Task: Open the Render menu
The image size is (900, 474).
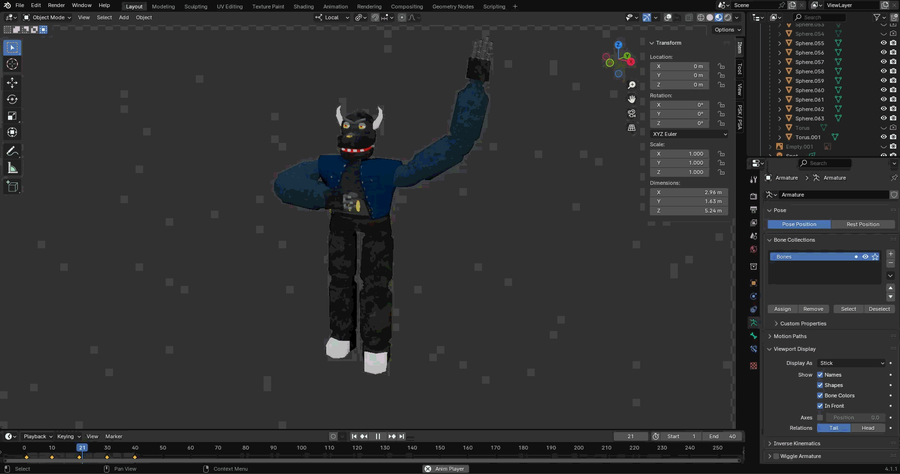Action: (56, 5)
